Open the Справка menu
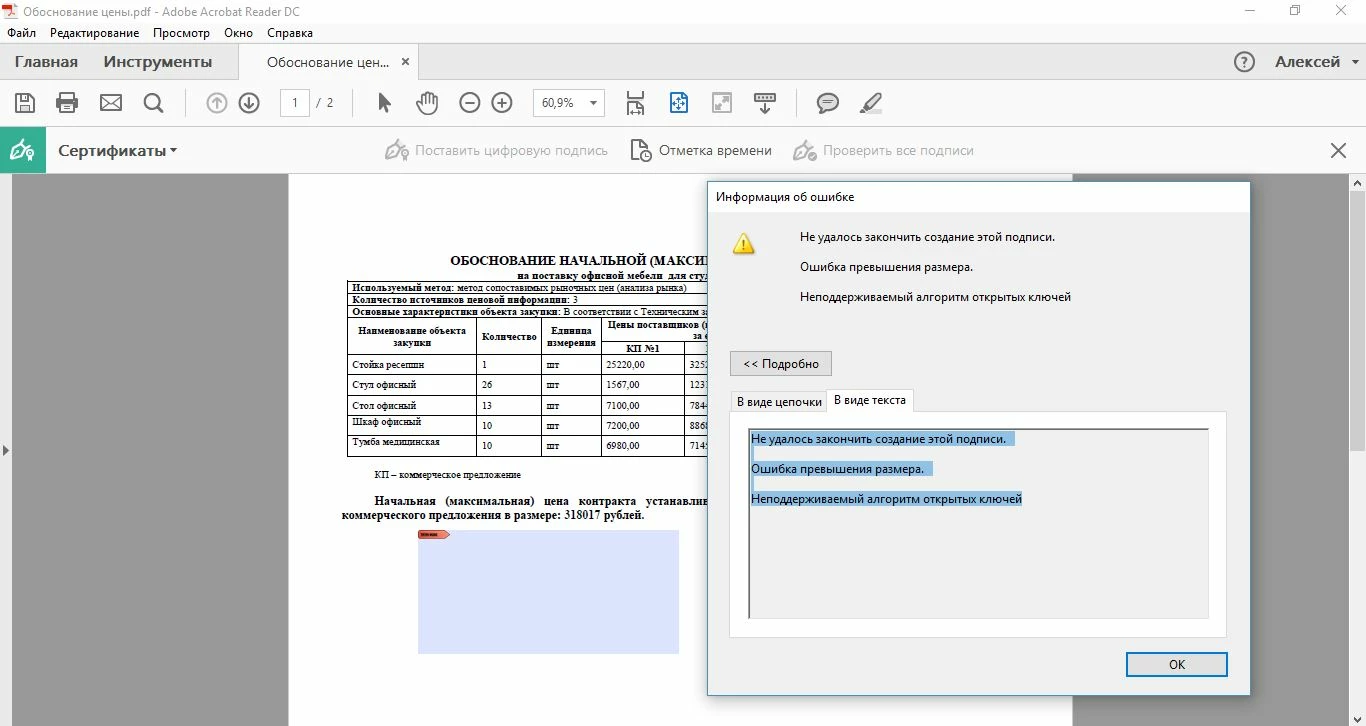Viewport: 1366px width, 726px height. tap(290, 33)
